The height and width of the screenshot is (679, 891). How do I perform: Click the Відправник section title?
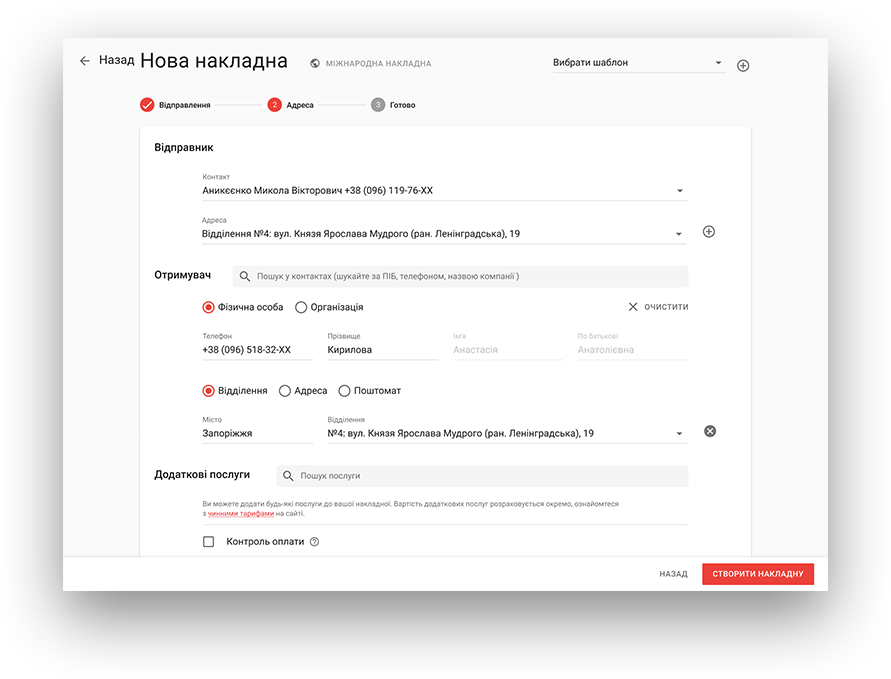[184, 148]
